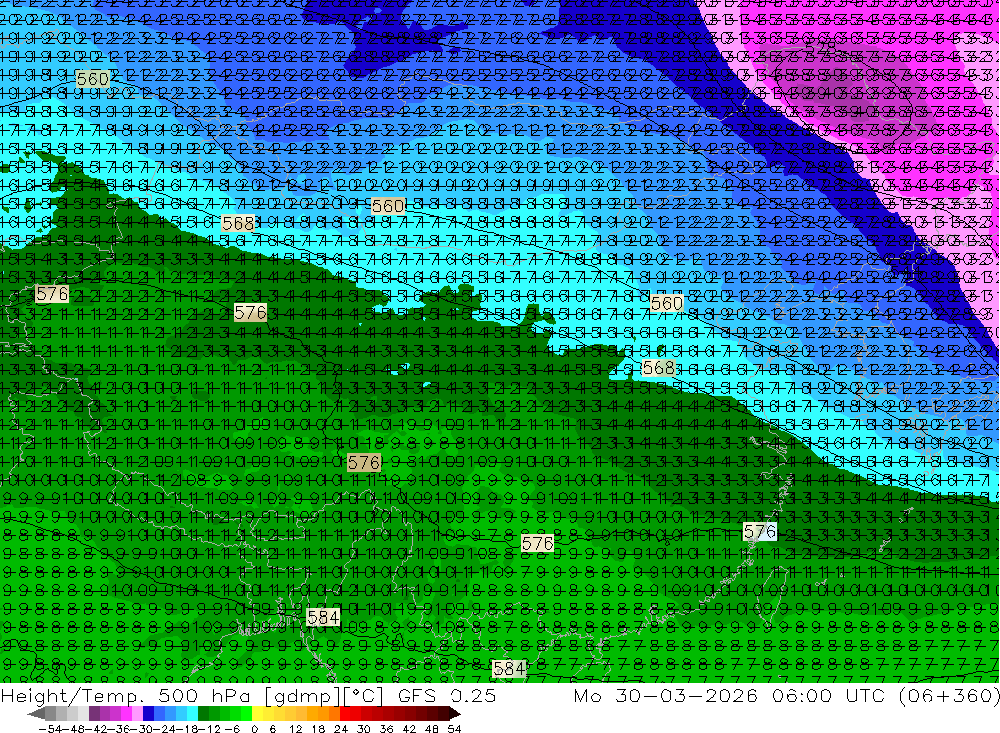This screenshot has height=733, width=1000.
Task: Click legend value 0
Action: coord(254,729)
